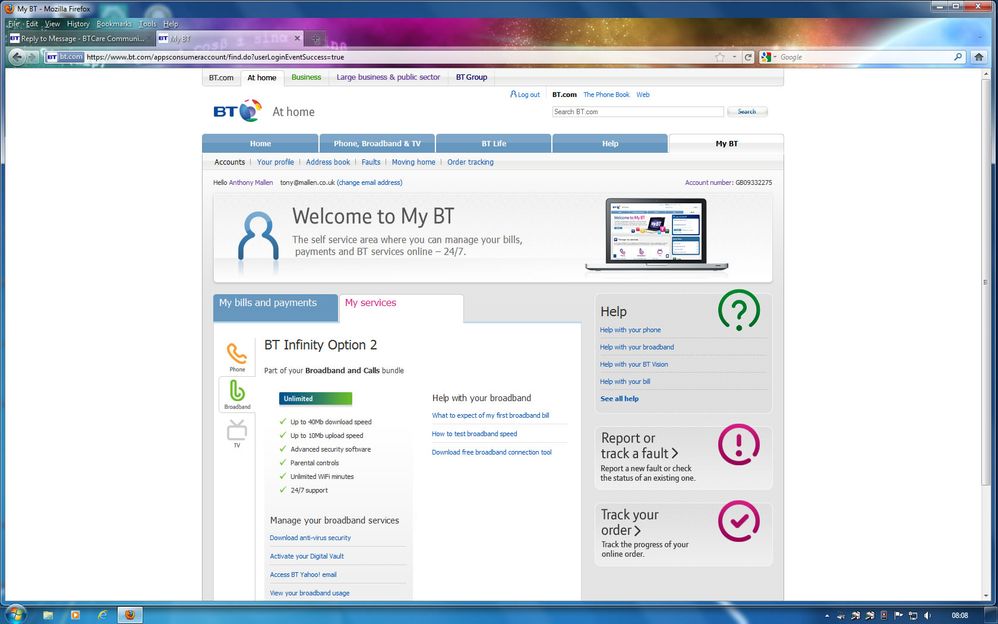Screen dimensions: 998x624
Task: Click See all help link
Action: coord(619,399)
